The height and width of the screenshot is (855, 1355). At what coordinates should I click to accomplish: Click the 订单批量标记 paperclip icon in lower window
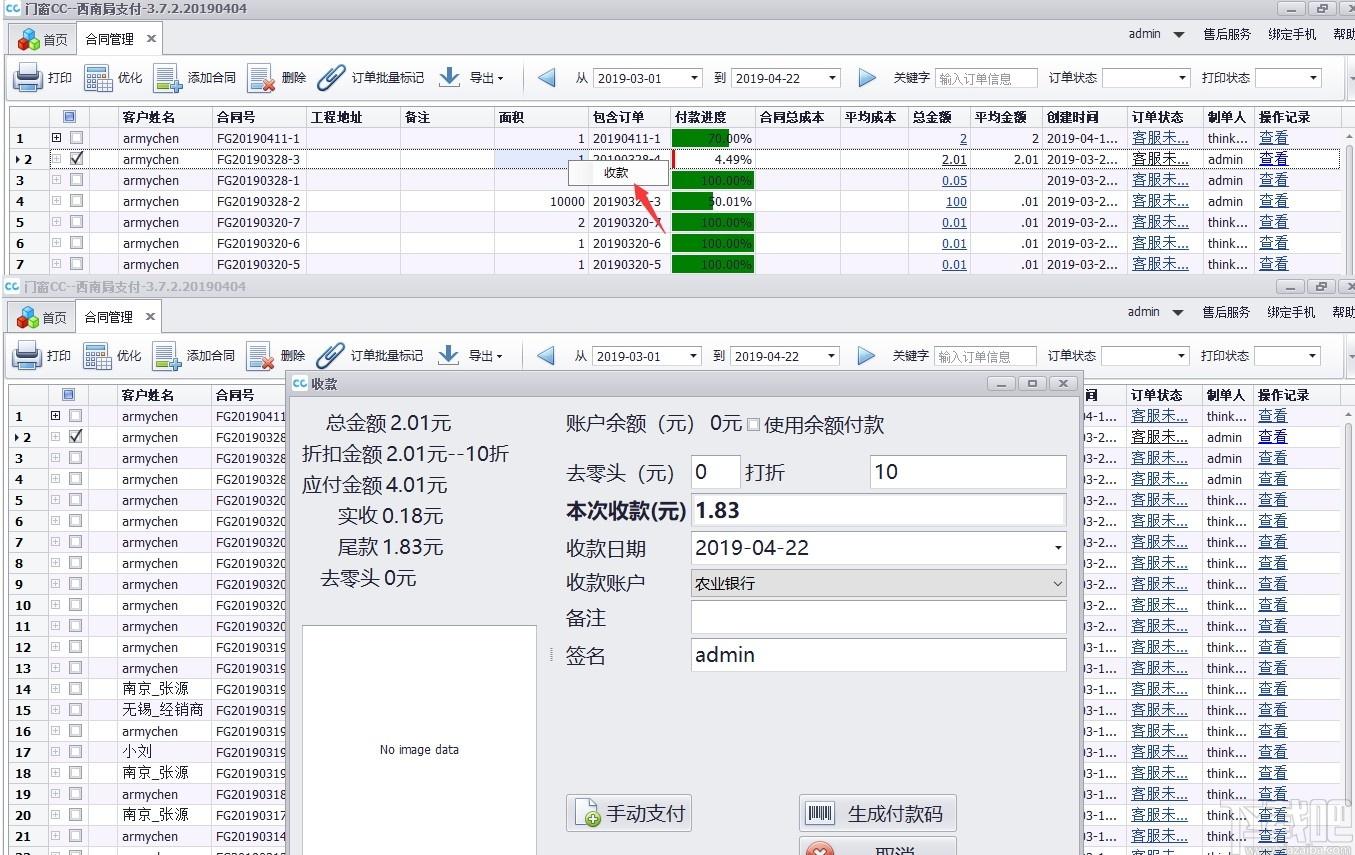coord(331,355)
